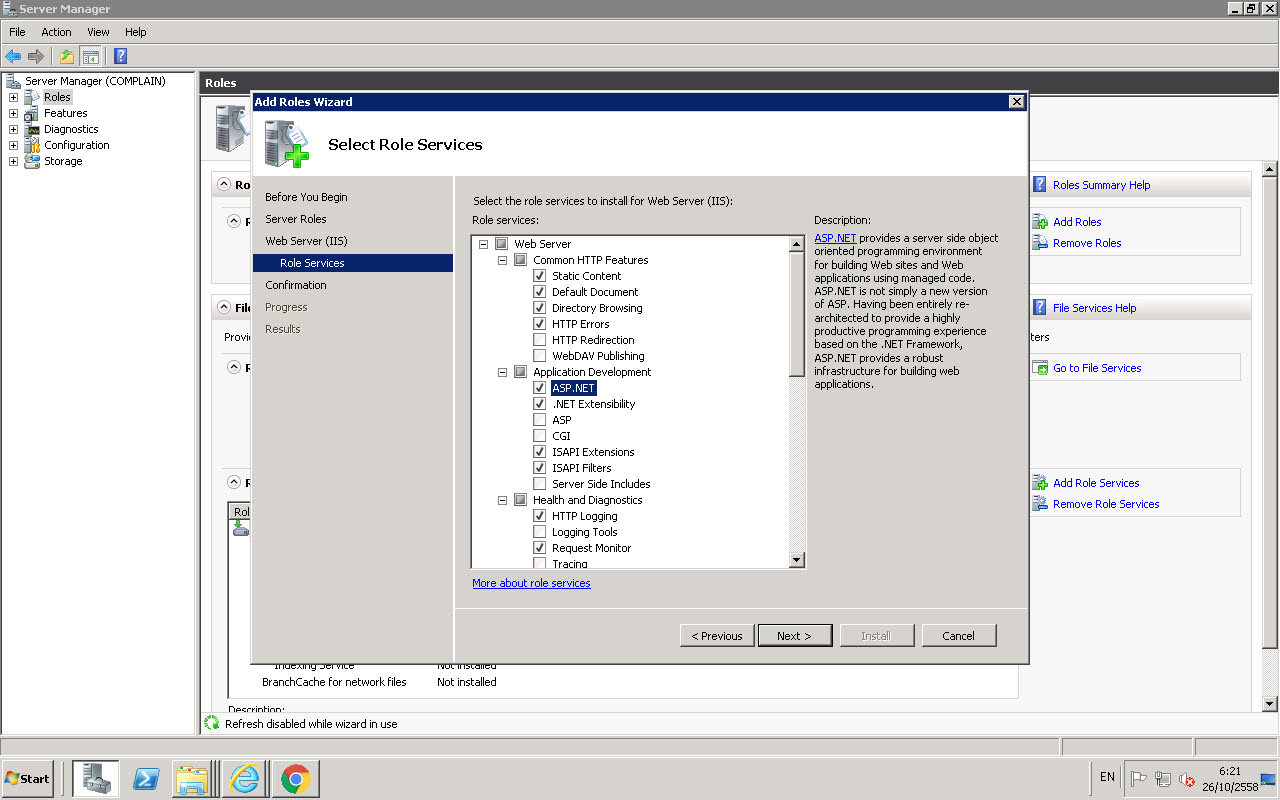Viewport: 1280px width, 800px height.
Task: Enable the CGI checkbox
Action: [539, 435]
